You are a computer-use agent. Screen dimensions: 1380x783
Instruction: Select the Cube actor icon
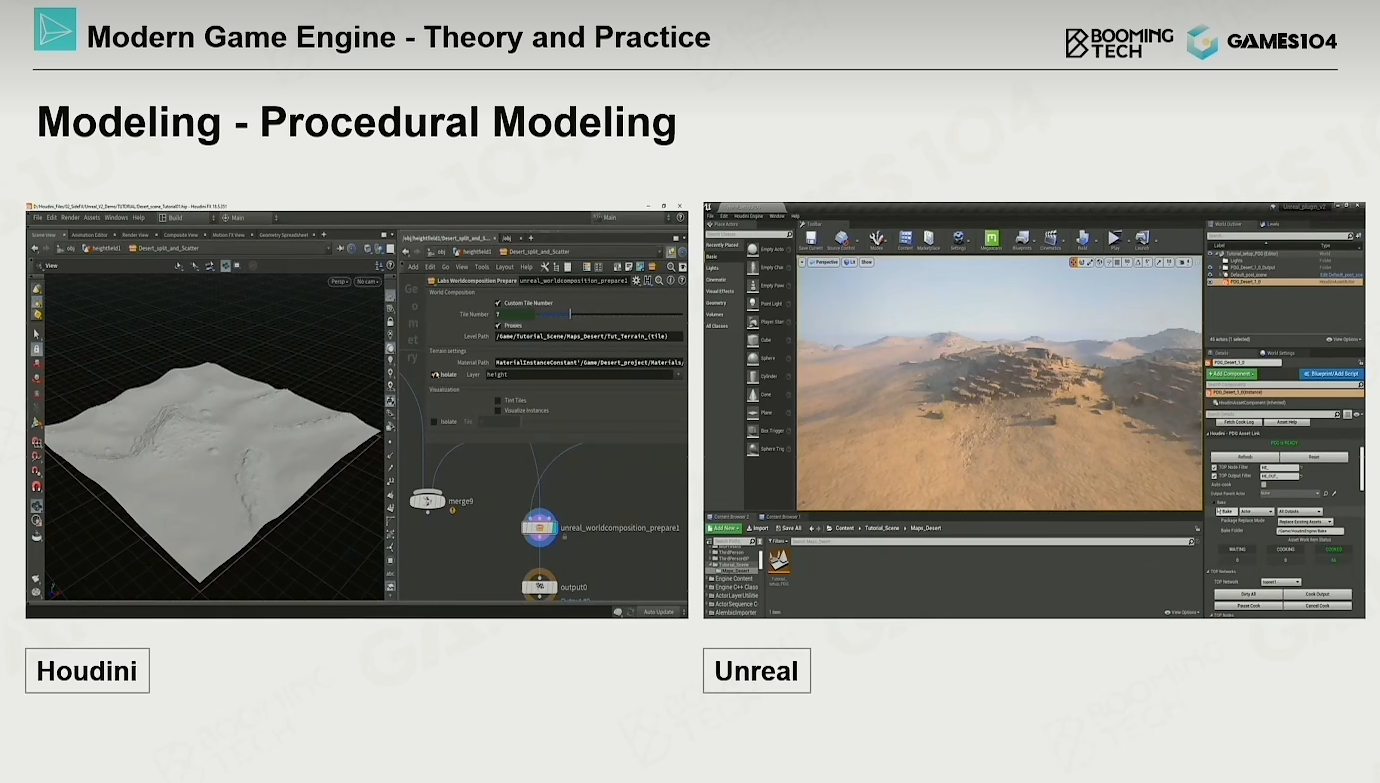(753, 340)
